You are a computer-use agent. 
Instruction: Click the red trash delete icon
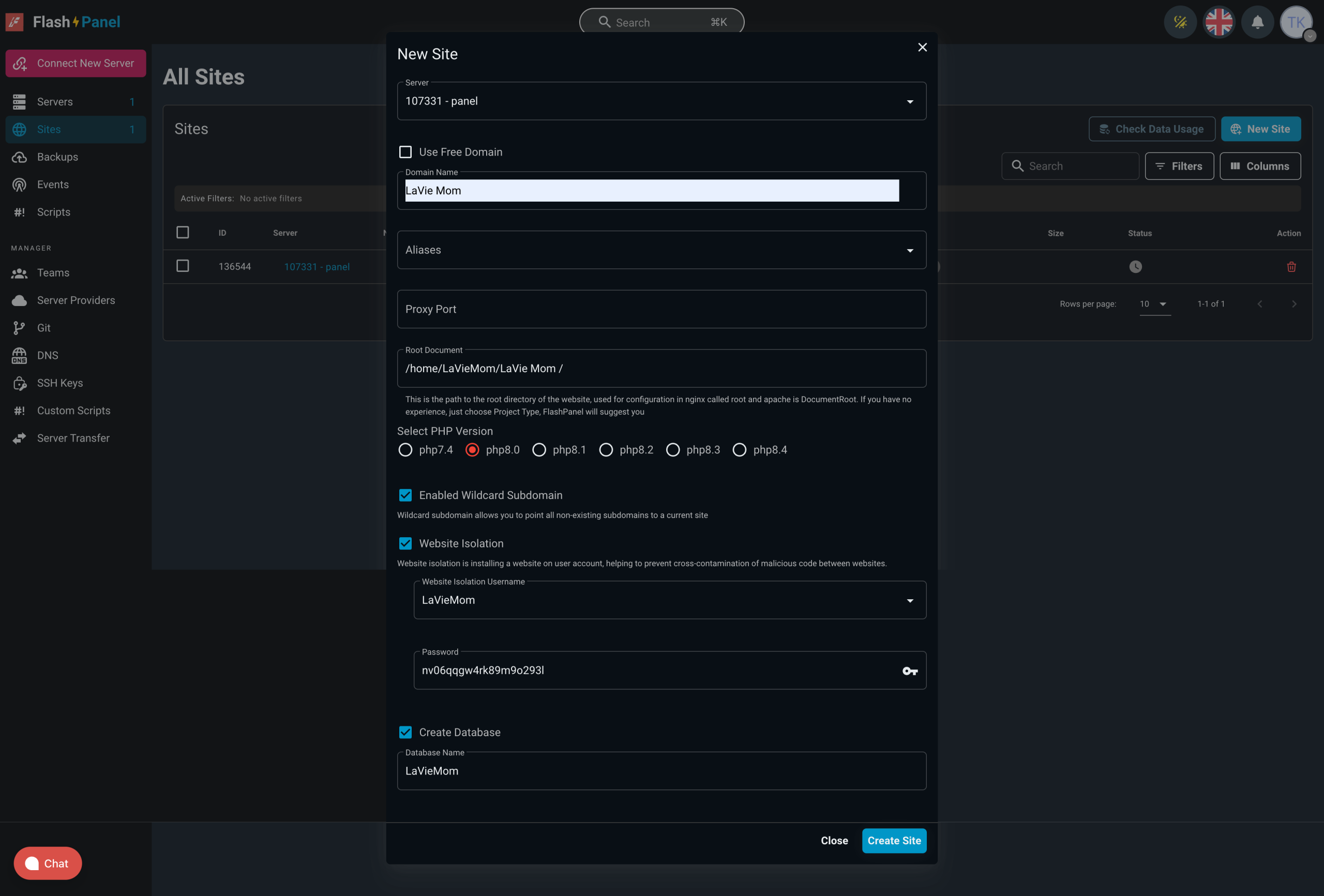(1291, 267)
